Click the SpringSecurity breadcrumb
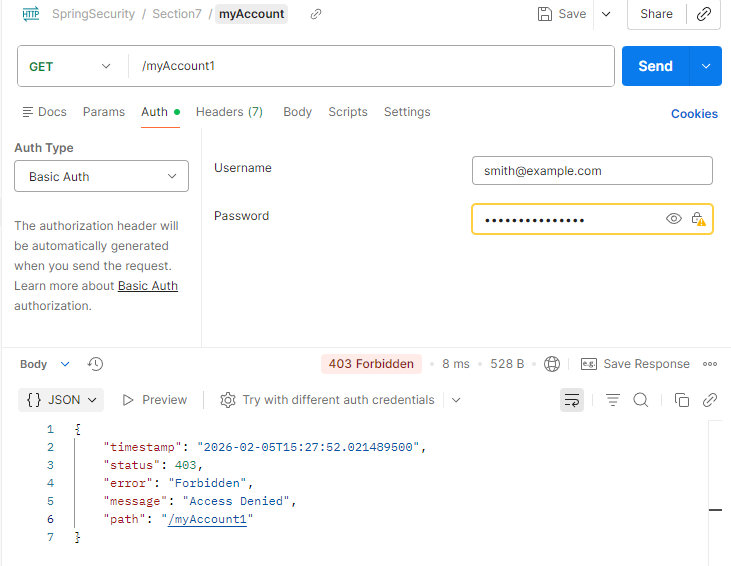The height and width of the screenshot is (566, 731). (x=93, y=14)
